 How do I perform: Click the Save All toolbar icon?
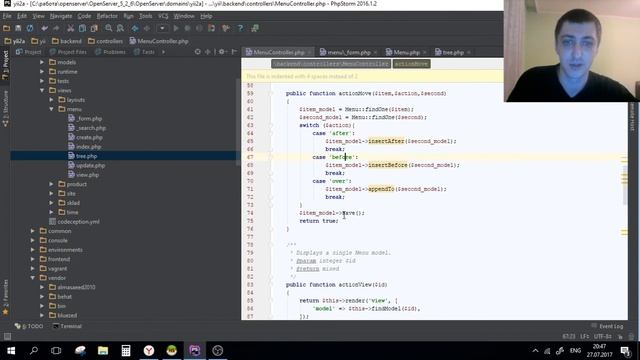(18, 28)
